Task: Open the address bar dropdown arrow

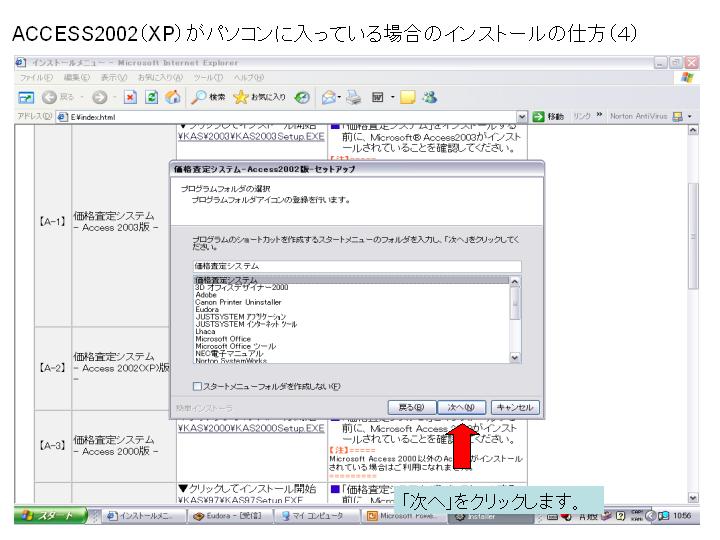Action: point(522,117)
